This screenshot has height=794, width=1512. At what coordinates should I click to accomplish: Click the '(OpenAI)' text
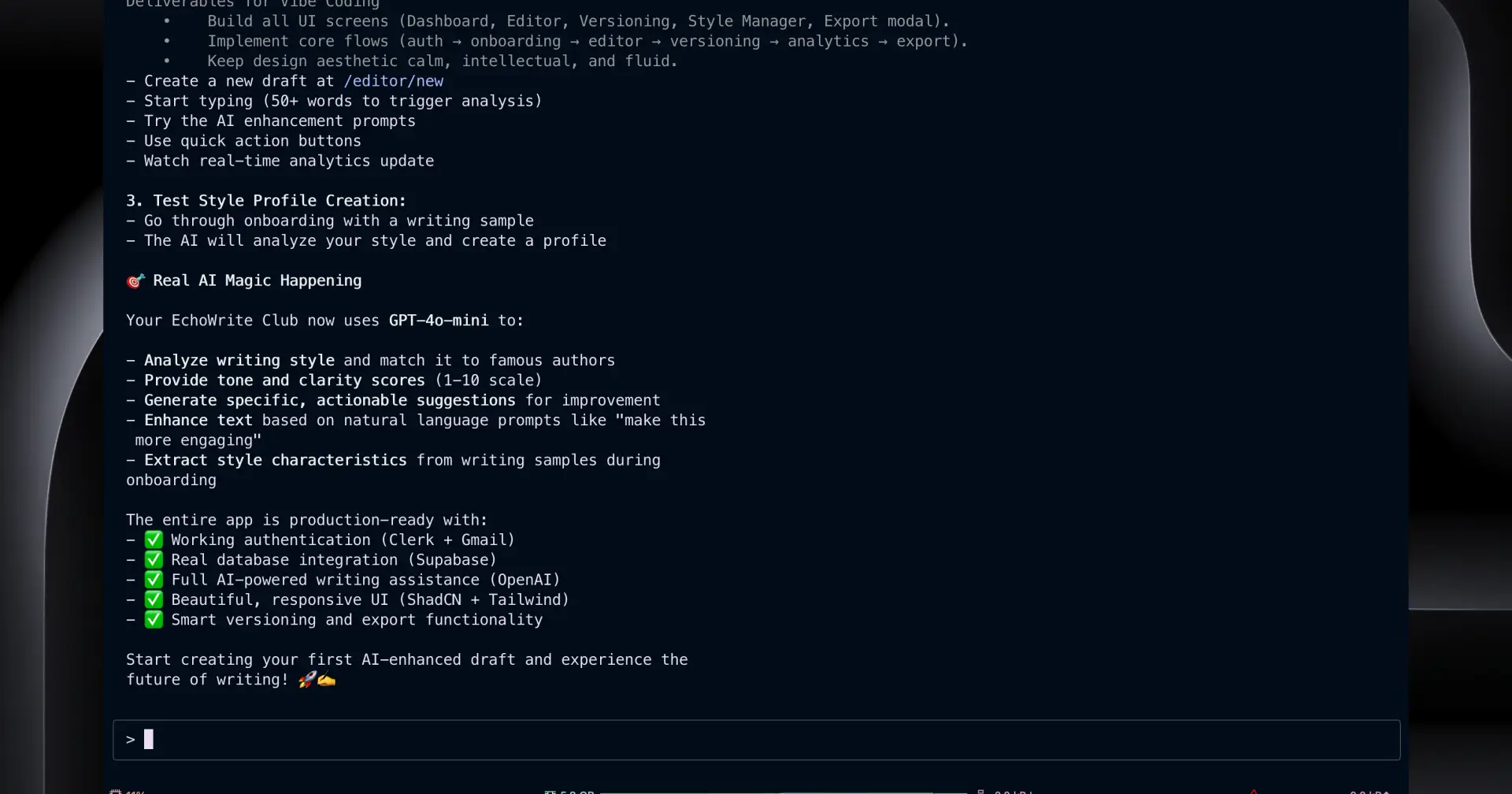coord(524,580)
